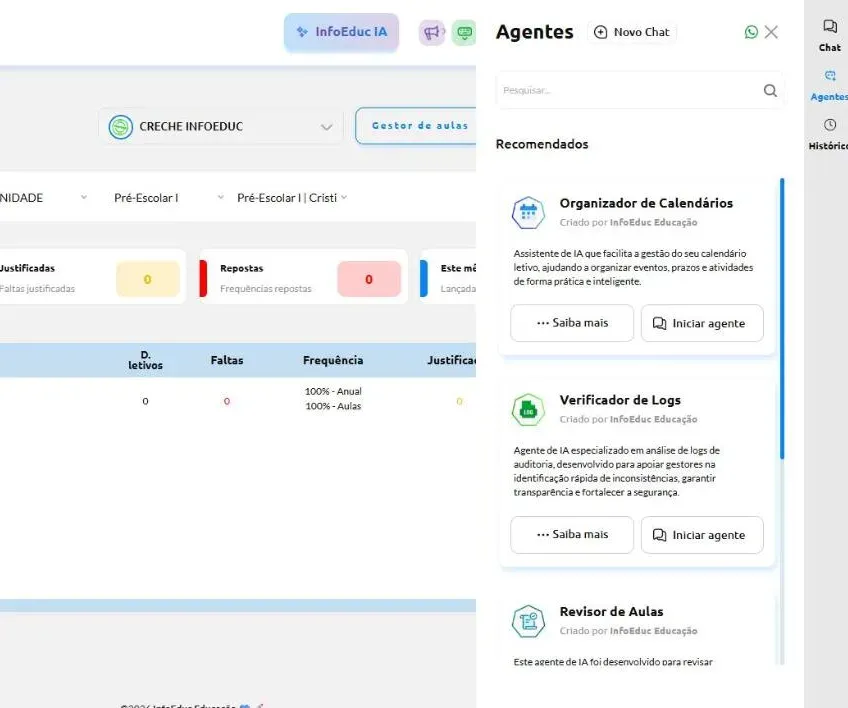Viewport: 848px width, 708px height.
Task: Click the Agentes panel blue scrollbar
Action: point(782,319)
